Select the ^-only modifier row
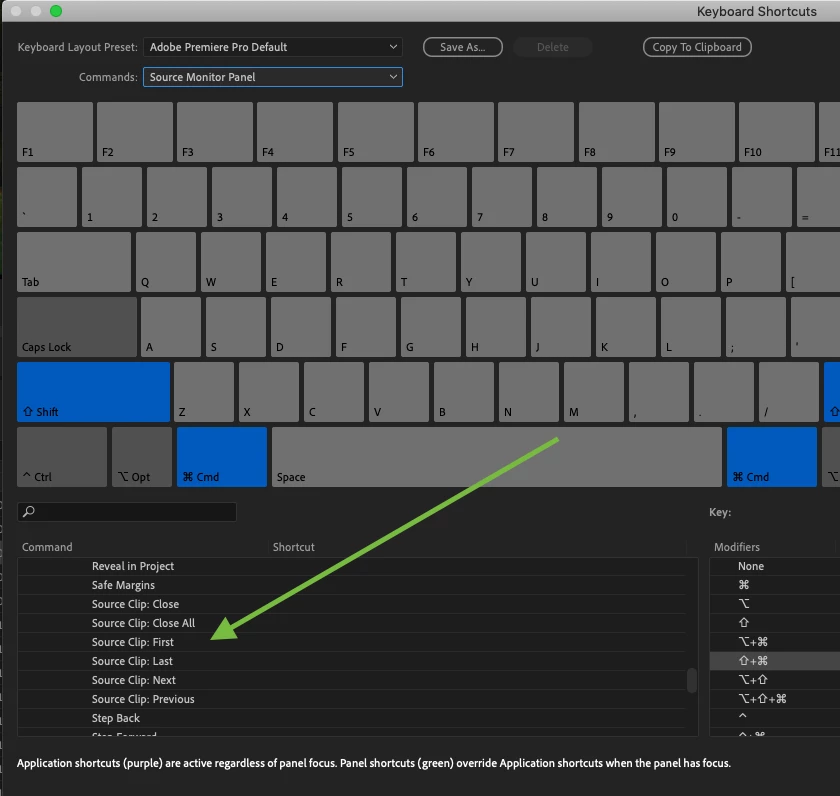 click(775, 718)
